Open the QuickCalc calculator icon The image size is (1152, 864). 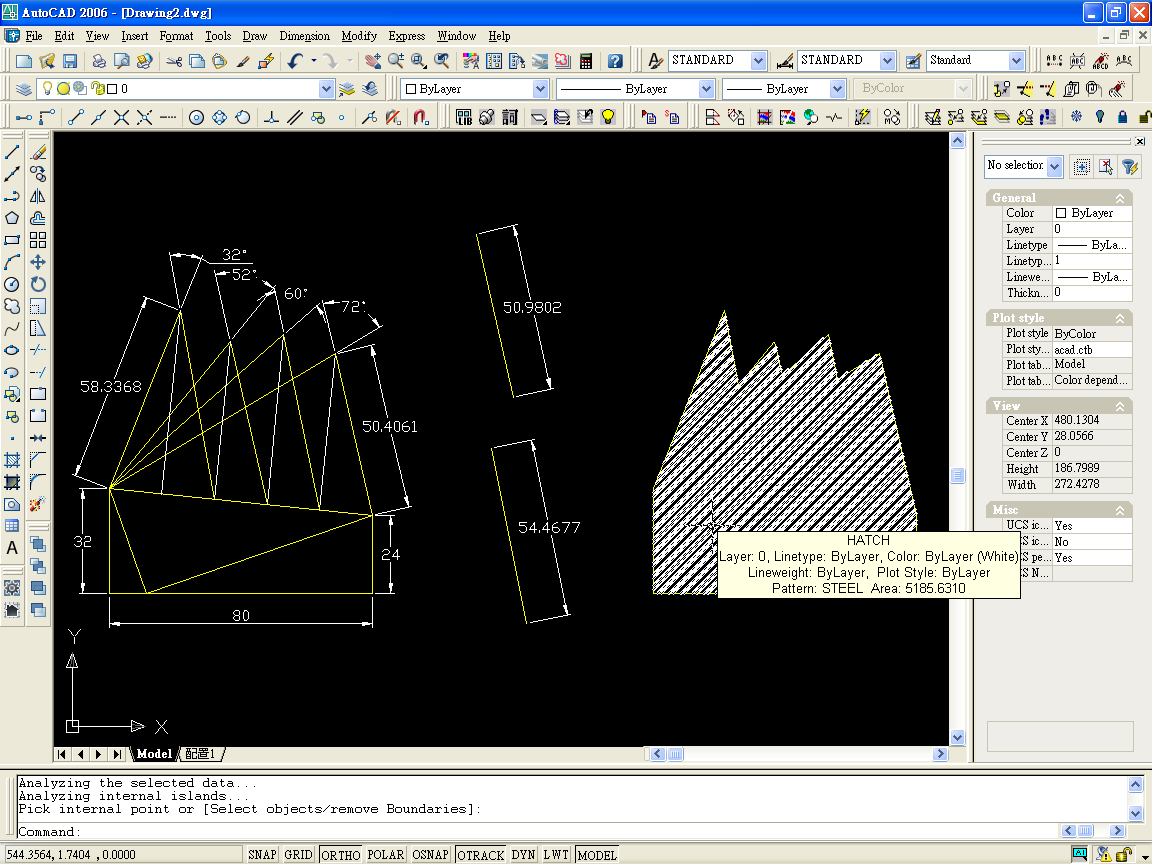coord(586,61)
